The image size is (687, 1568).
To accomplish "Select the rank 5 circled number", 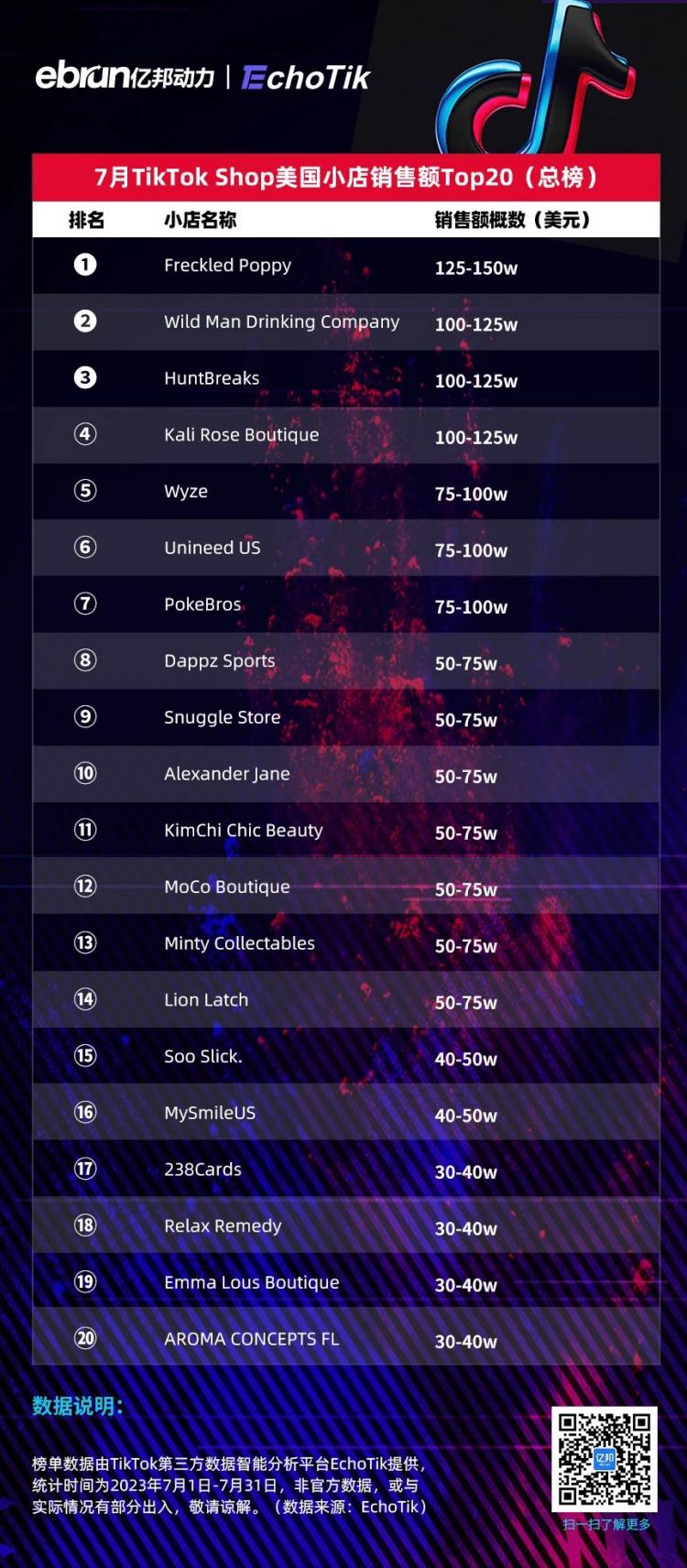I will pyautogui.click(x=85, y=491).
